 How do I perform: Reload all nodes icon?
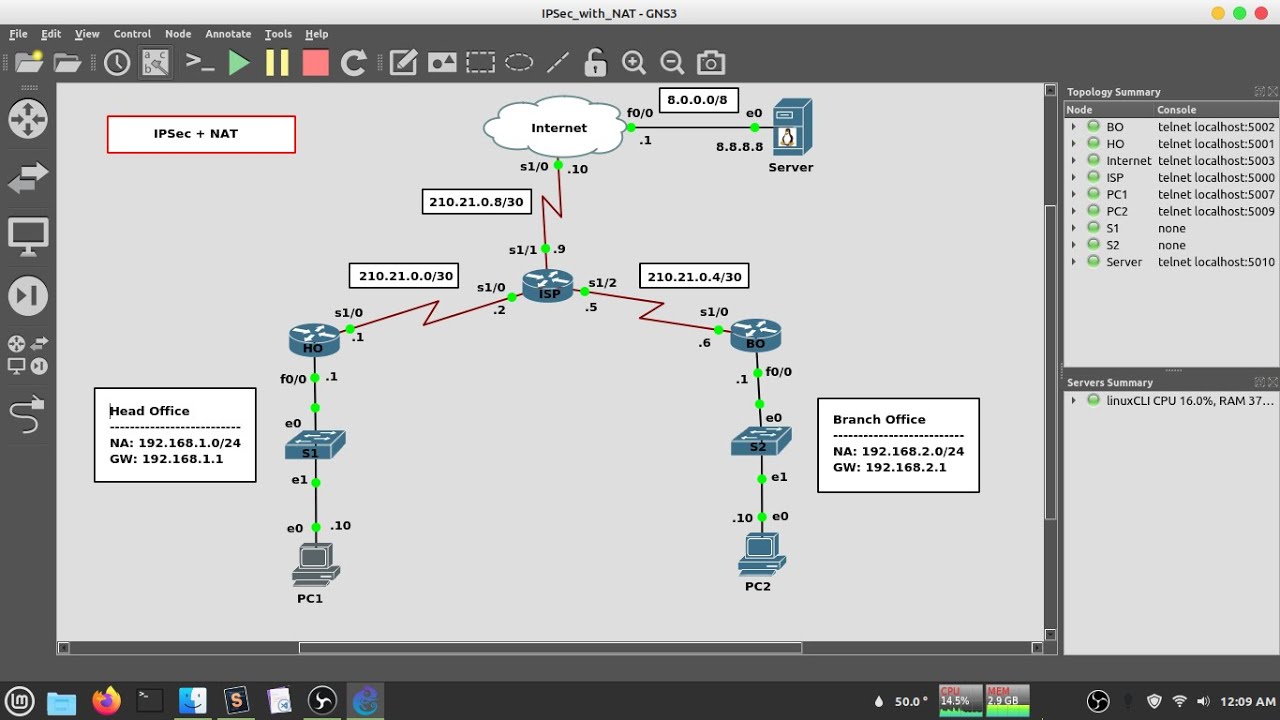click(x=353, y=63)
